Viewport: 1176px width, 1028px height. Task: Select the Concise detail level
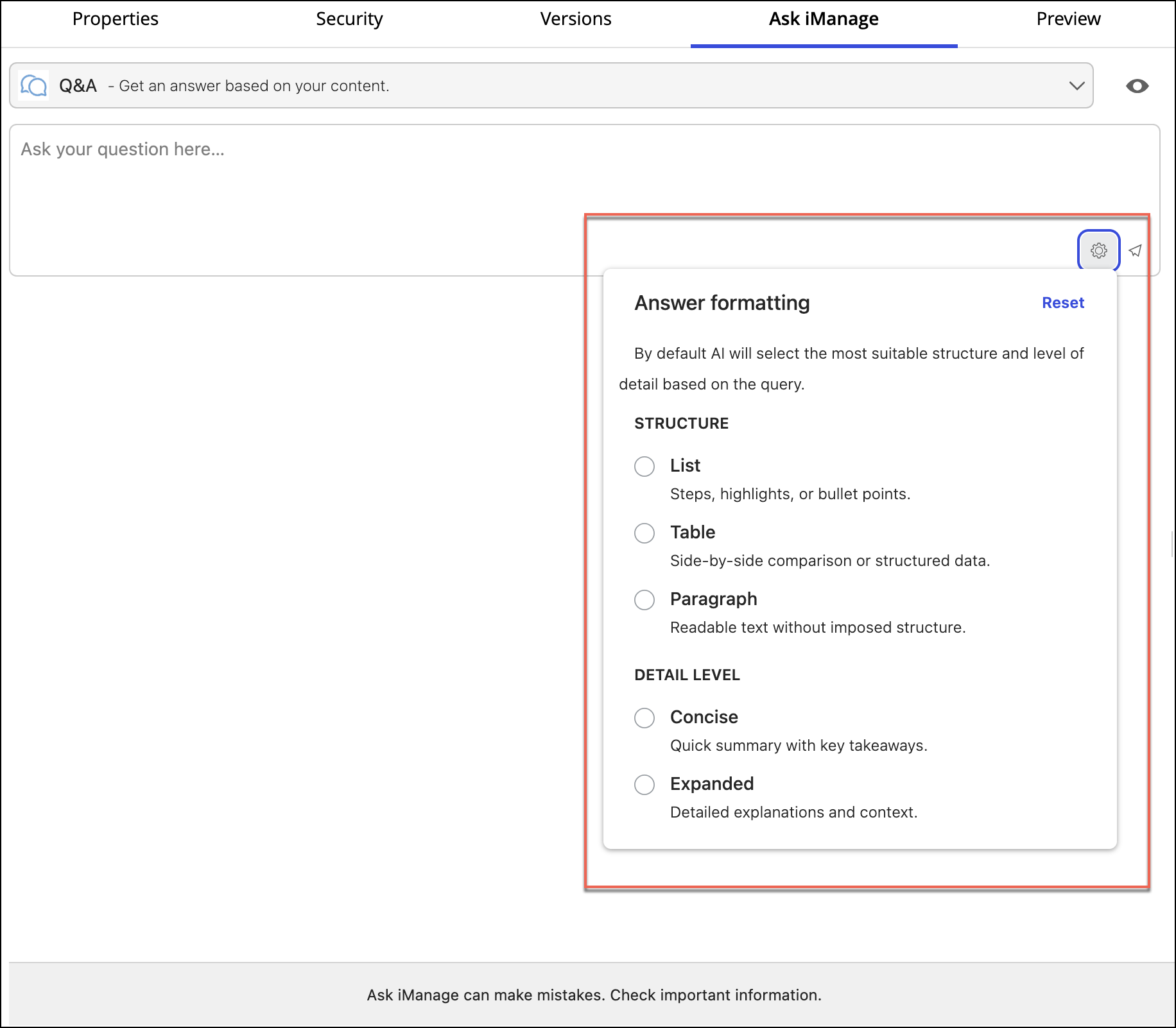tap(644, 717)
